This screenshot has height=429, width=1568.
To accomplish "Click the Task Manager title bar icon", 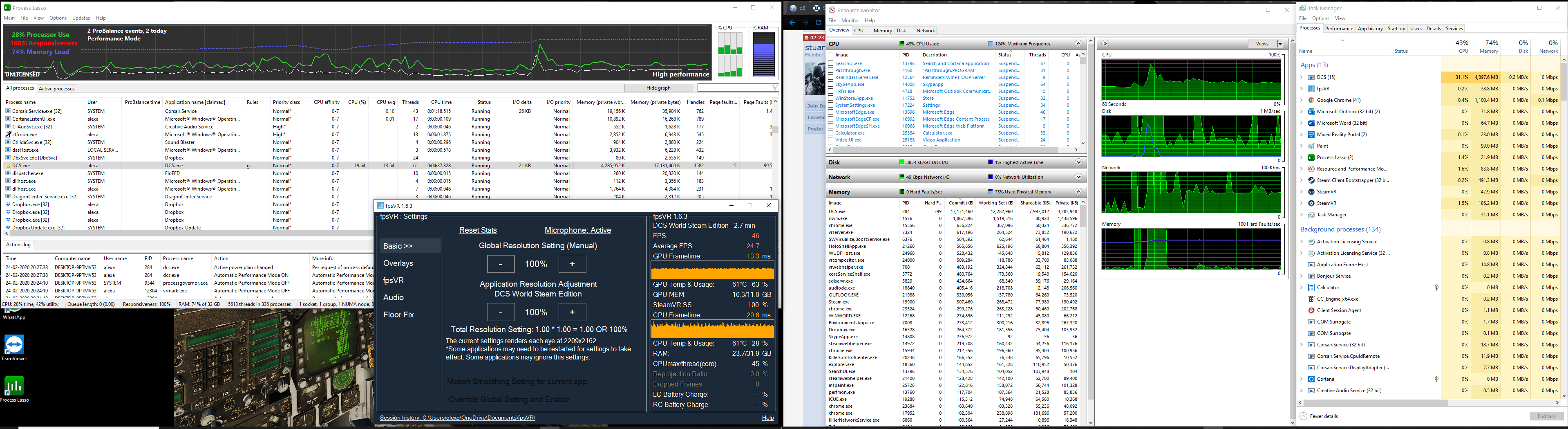I will click(1302, 8).
